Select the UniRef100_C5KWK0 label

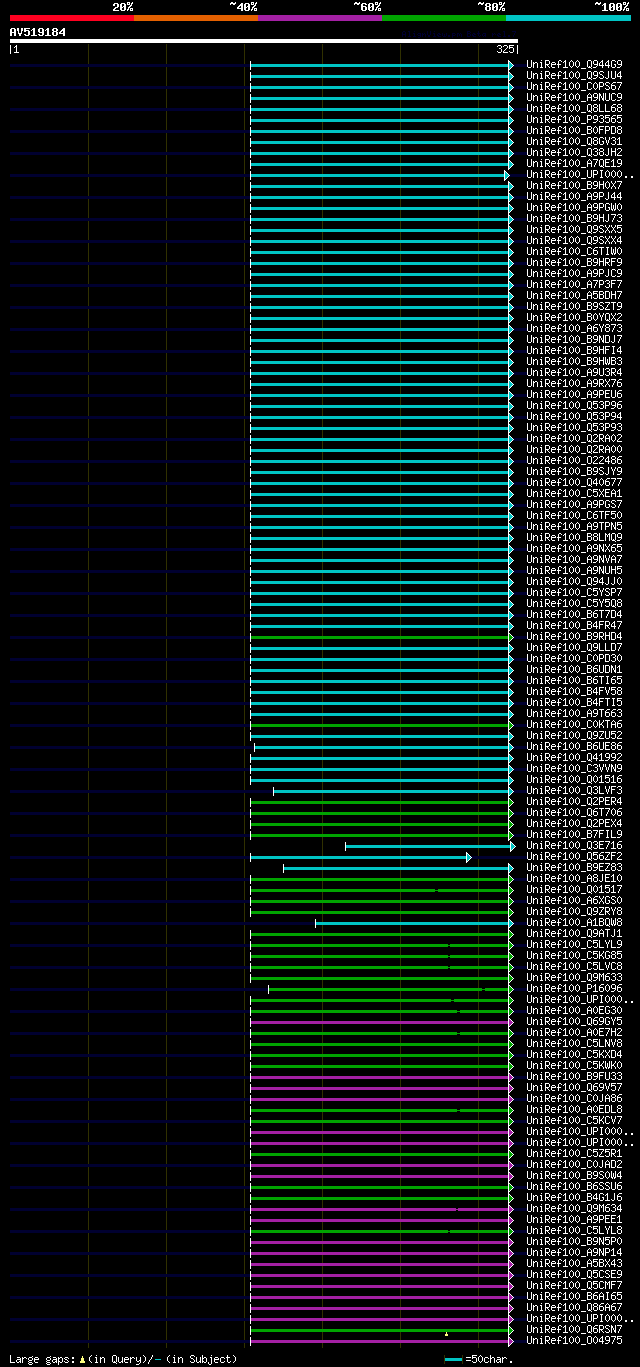click(x=574, y=1065)
